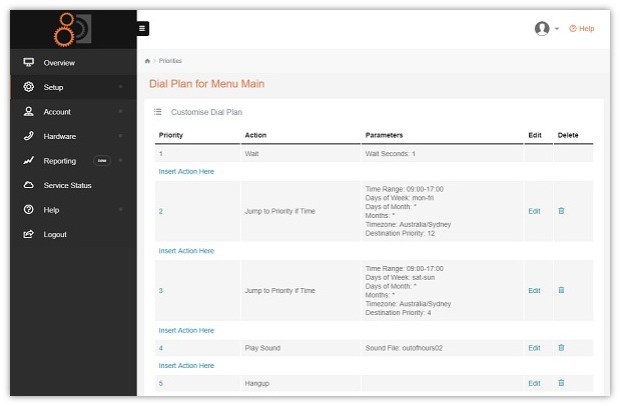The image size is (620, 406).
Task: Delete priority 2 using its trash icon
Action: coord(561,211)
